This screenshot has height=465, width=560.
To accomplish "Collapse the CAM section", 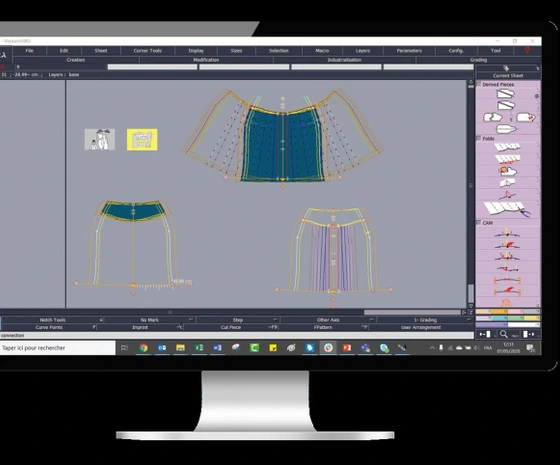I will point(479,222).
